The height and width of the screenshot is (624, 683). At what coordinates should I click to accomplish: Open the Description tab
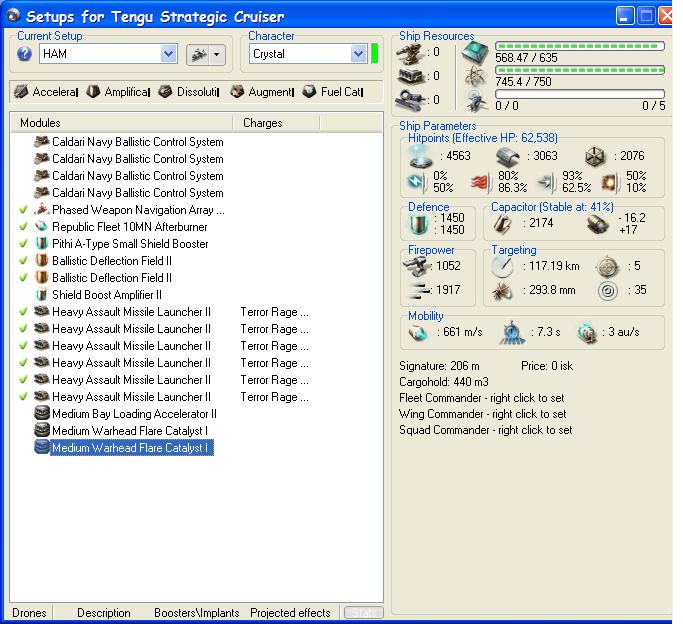coord(104,613)
